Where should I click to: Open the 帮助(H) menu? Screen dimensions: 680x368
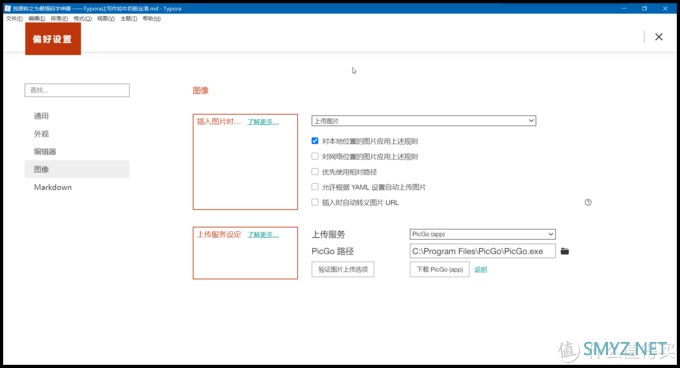(152, 19)
